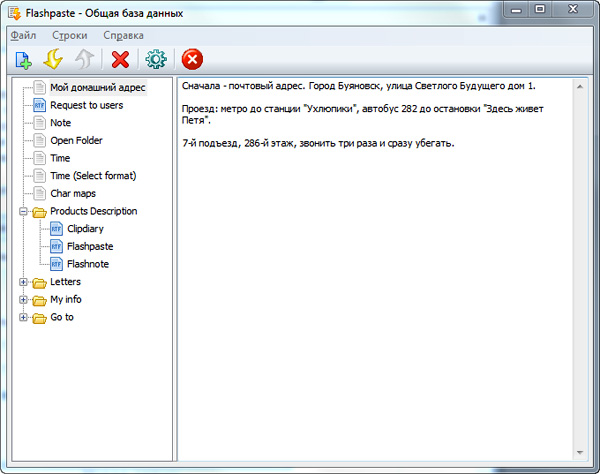This screenshot has height=474, width=600.
Task: Select the Time (Select format) item
Action: 92,176
